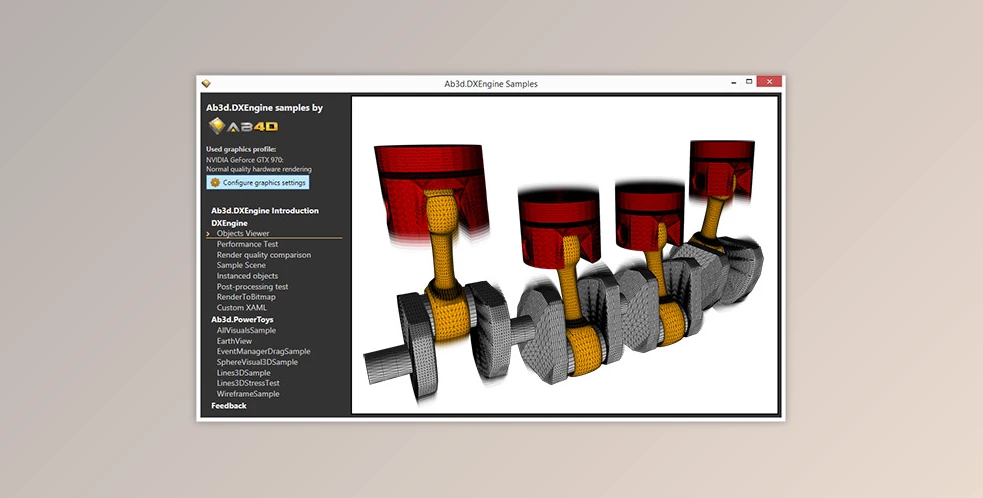This screenshot has width=983, height=498.
Task: Maximize the Ab3d.DXEngine Samples window
Action: tap(749, 82)
